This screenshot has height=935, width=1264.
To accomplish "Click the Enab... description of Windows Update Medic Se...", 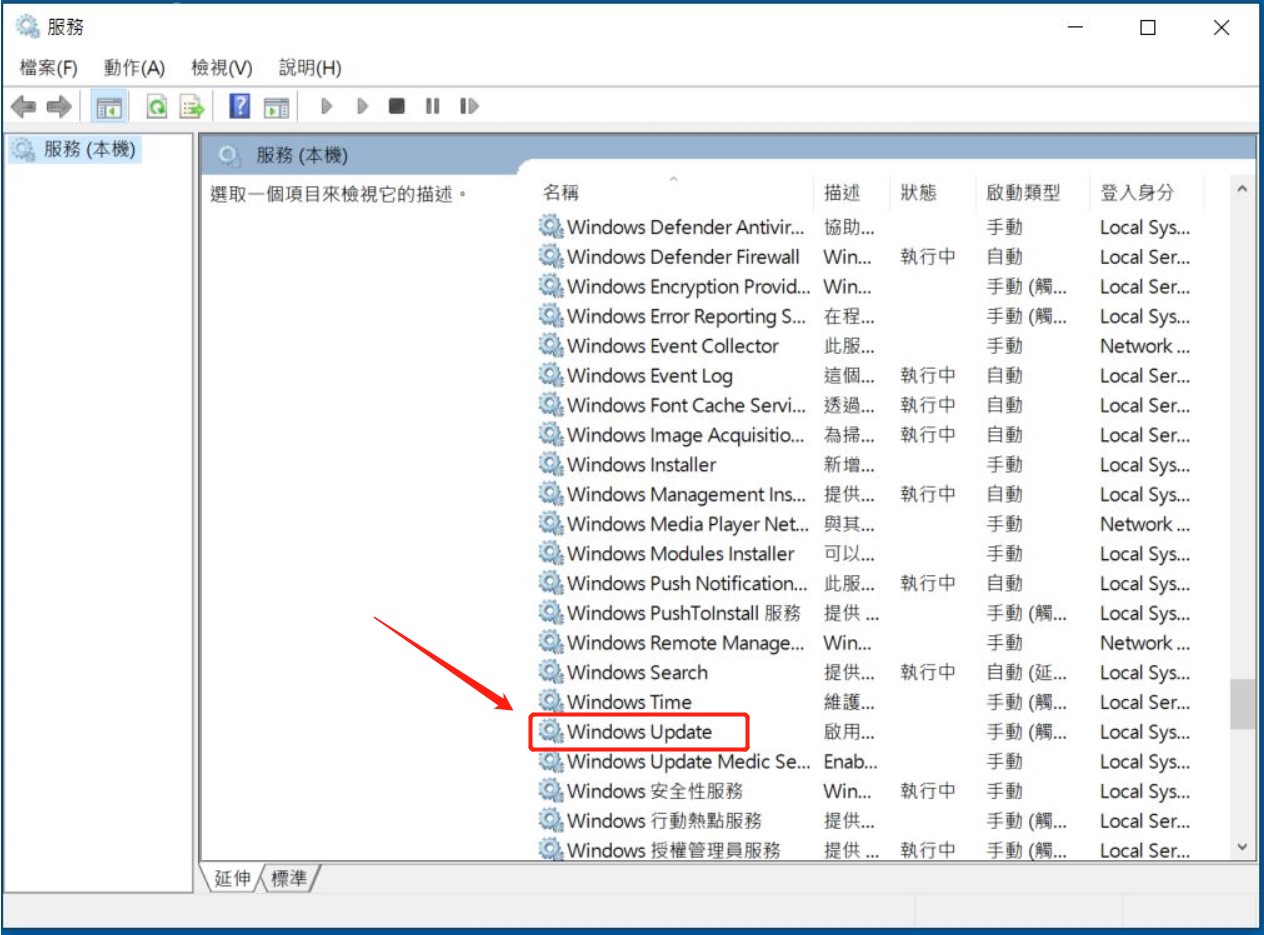I will (851, 761).
